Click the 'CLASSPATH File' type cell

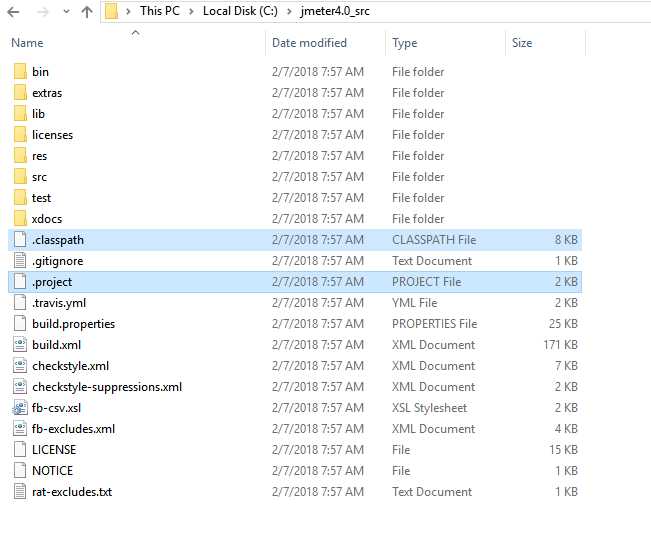pos(434,240)
